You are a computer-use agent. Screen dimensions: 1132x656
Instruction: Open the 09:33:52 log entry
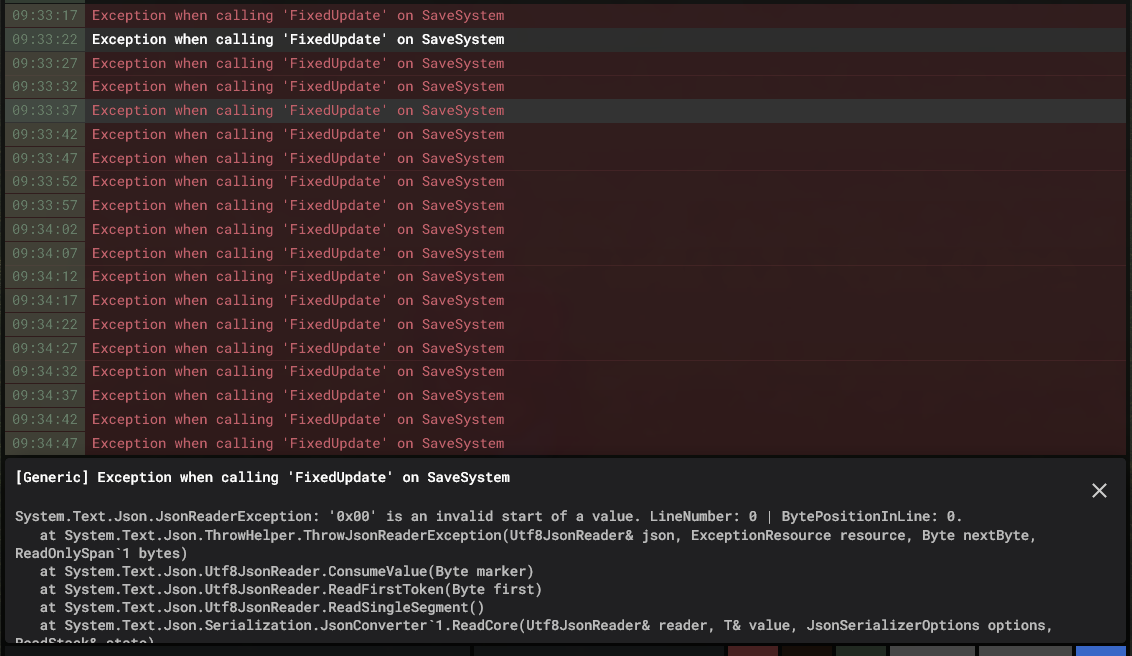coord(298,182)
